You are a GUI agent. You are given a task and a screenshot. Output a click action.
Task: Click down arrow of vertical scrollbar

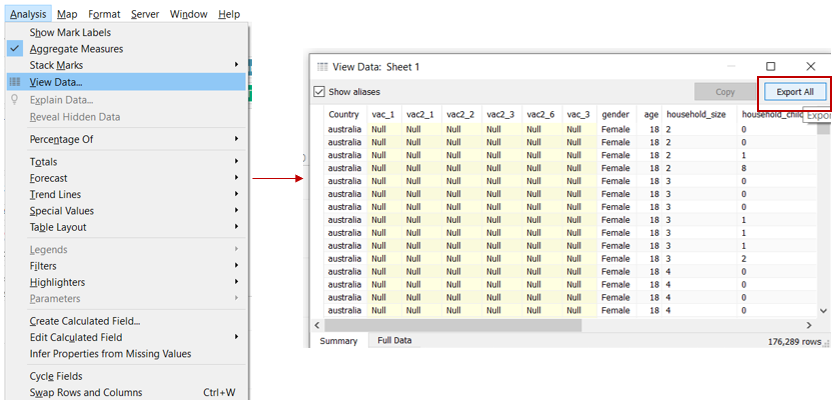(823, 311)
